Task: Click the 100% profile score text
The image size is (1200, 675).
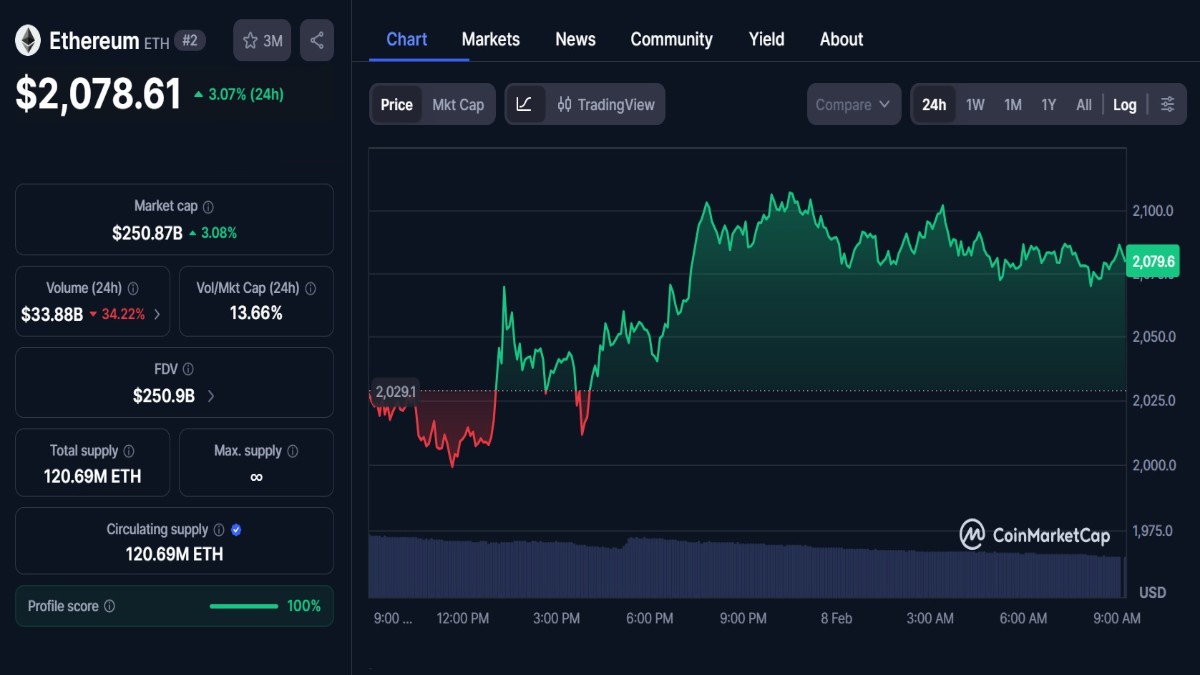Action: (x=304, y=606)
